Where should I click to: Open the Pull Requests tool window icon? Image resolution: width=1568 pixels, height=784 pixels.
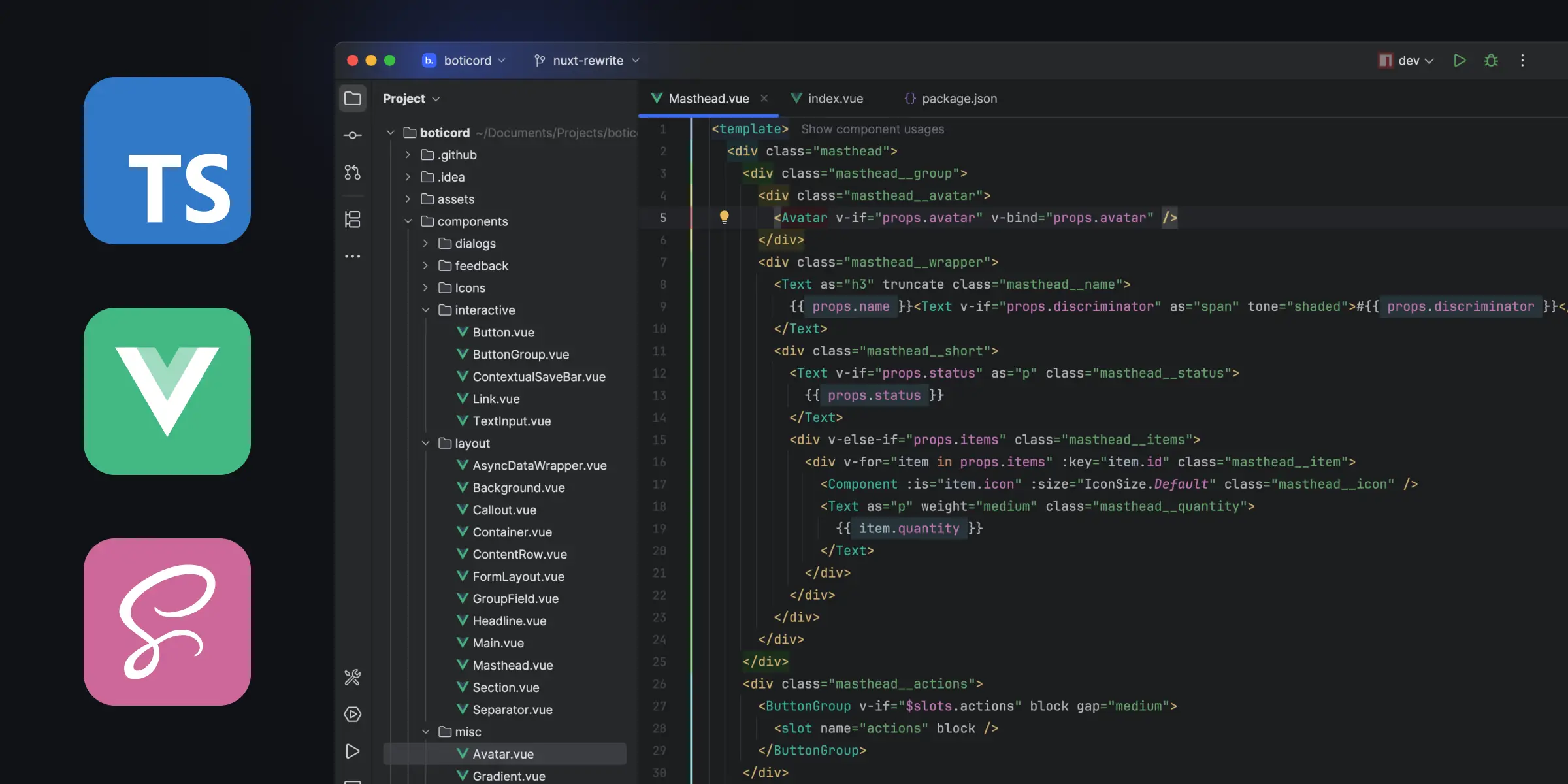[x=353, y=172]
